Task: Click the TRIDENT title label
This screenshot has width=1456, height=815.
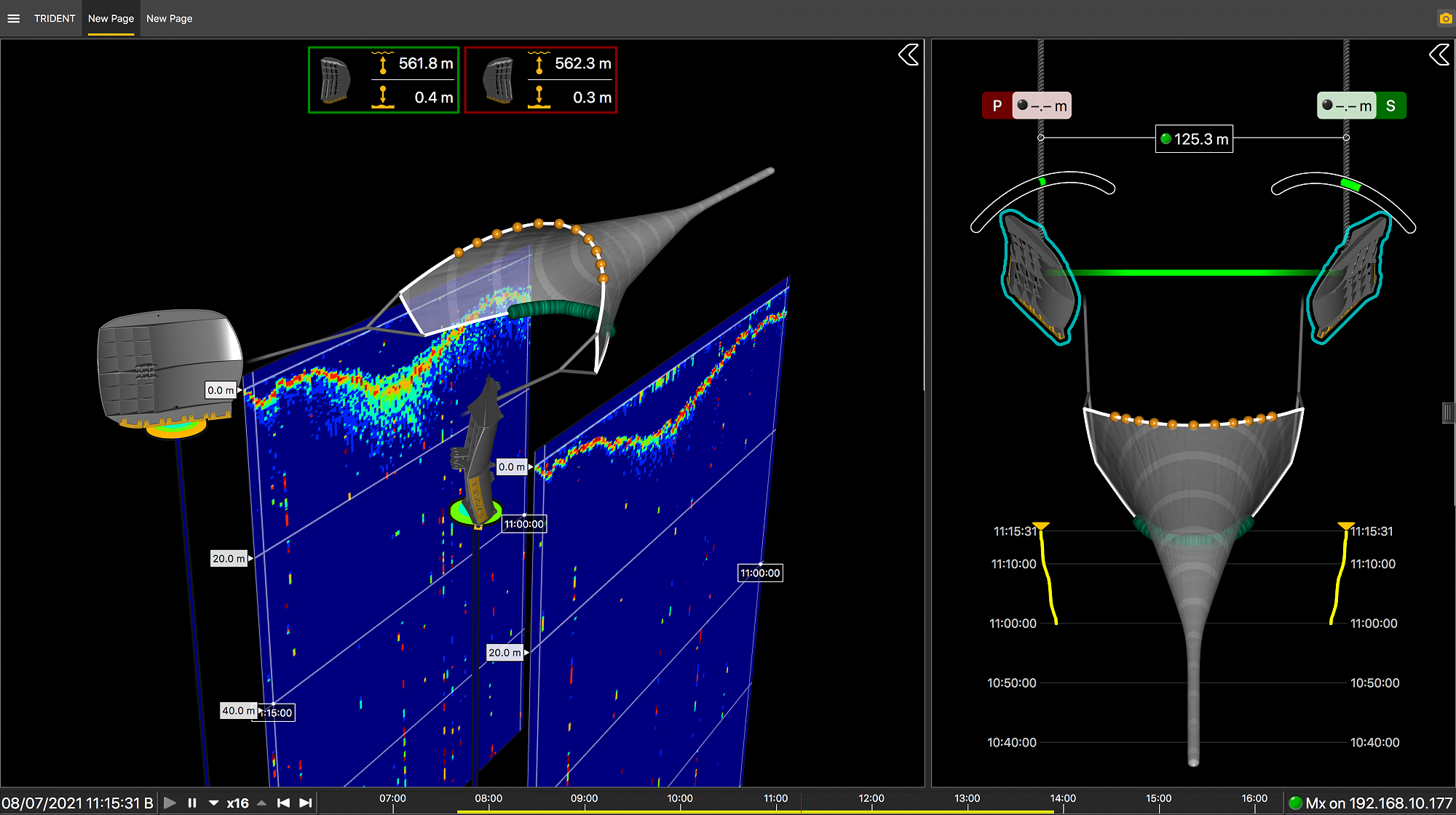Action: pyautogui.click(x=55, y=19)
